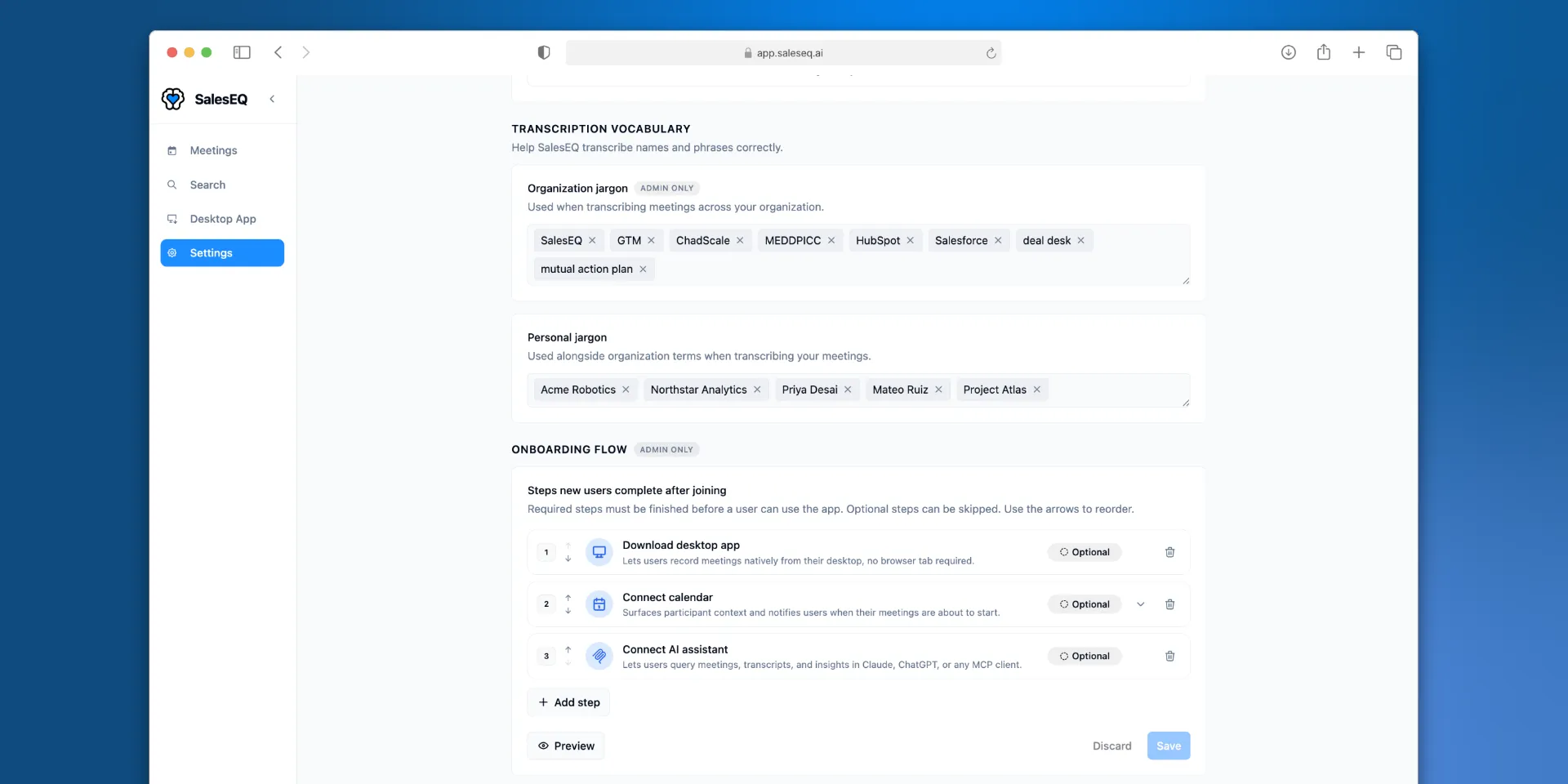The width and height of the screenshot is (1568, 784).
Task: Expand the Connect calendar step chevron
Action: pyautogui.click(x=1141, y=604)
